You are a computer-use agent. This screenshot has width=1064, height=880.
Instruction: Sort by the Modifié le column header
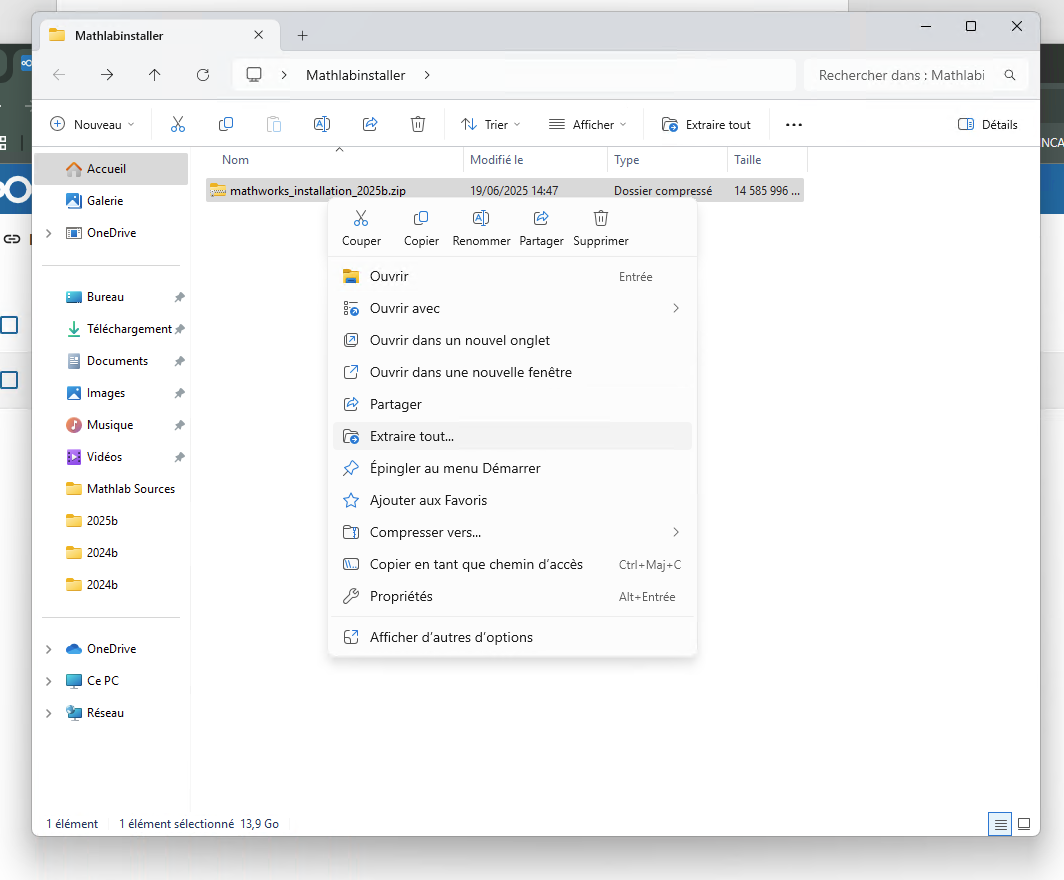coord(497,160)
